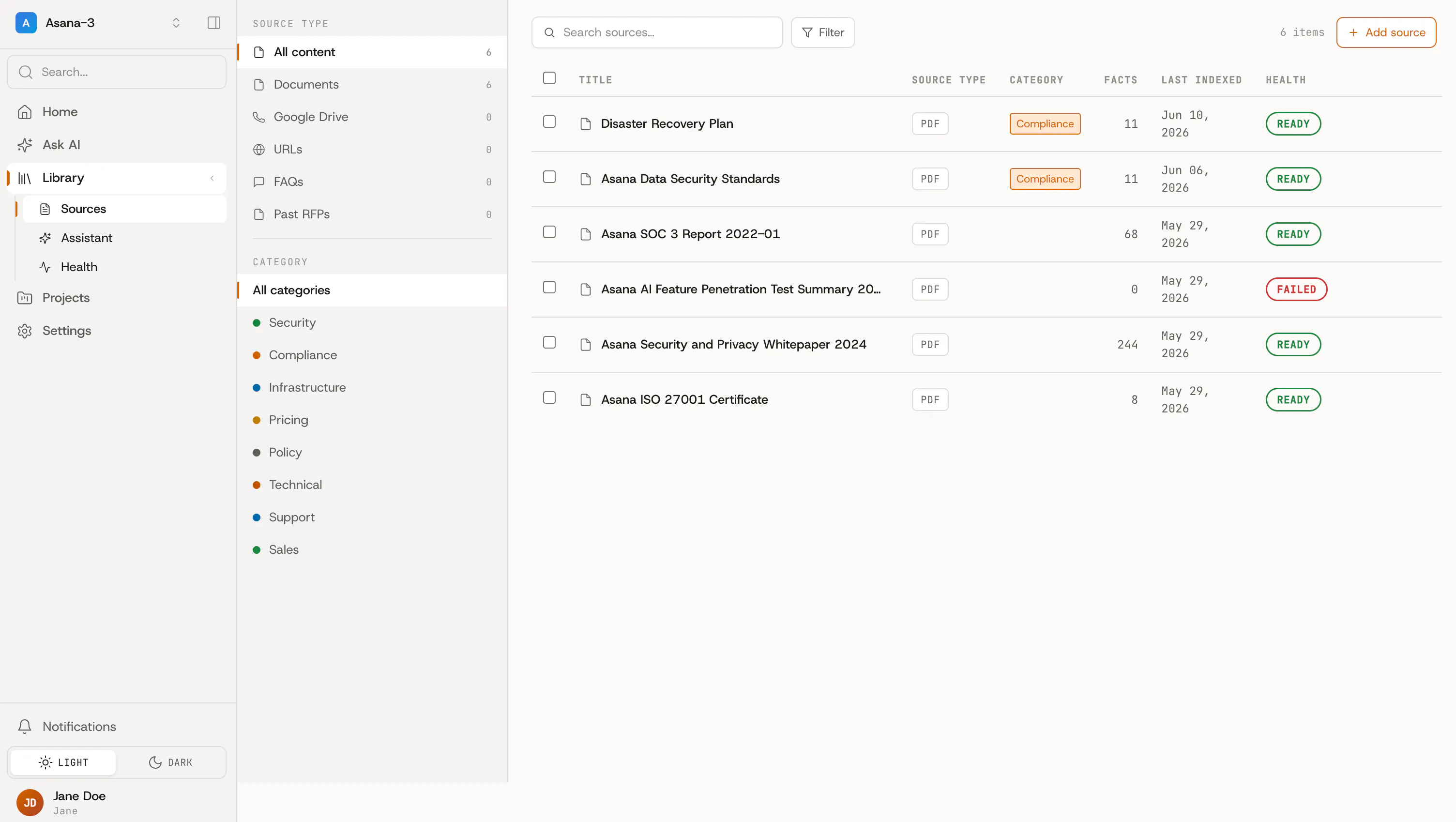The width and height of the screenshot is (1456, 822).
Task: Toggle the select-all header checkbox
Action: [x=549, y=78]
